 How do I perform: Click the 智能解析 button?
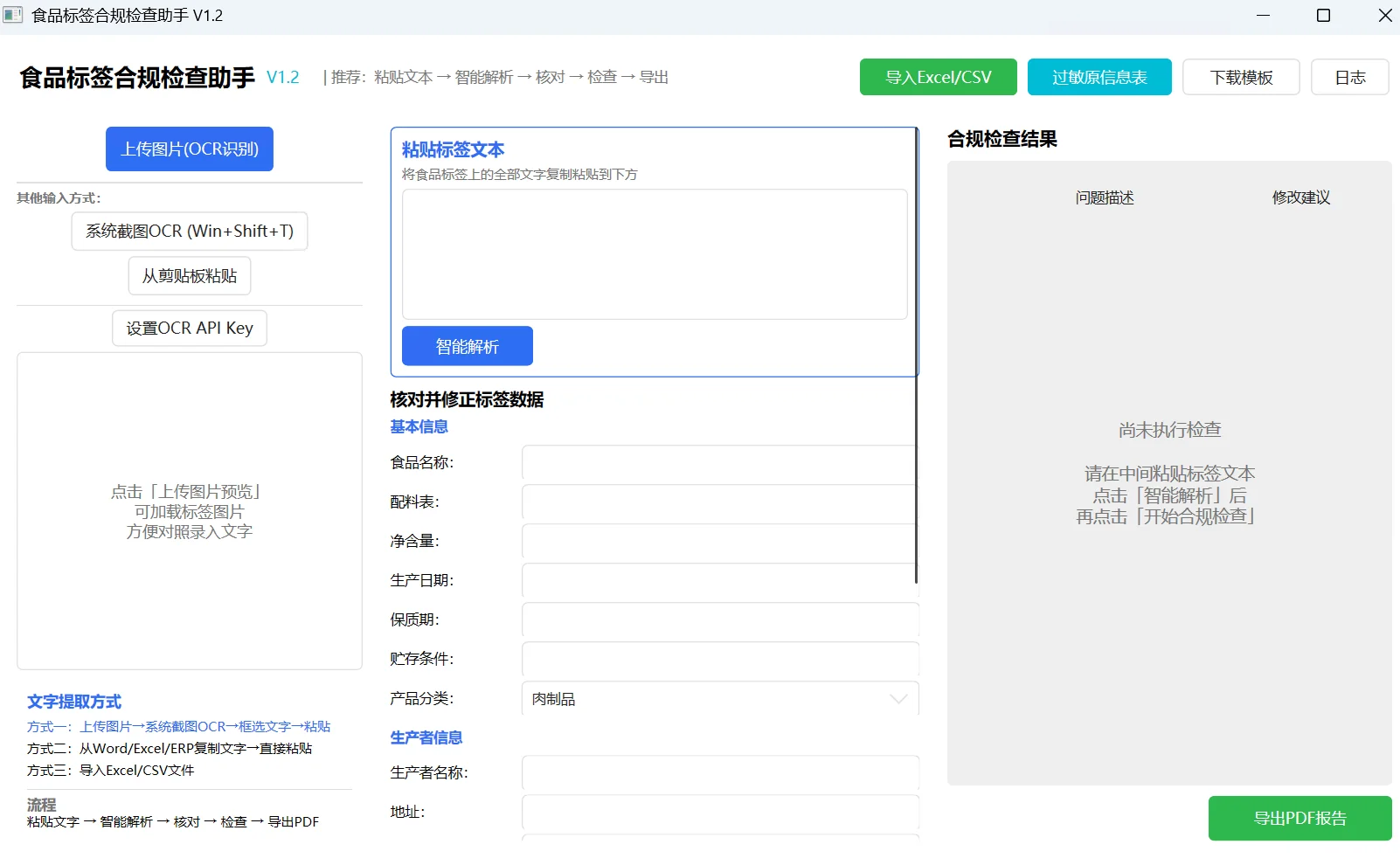(468, 346)
